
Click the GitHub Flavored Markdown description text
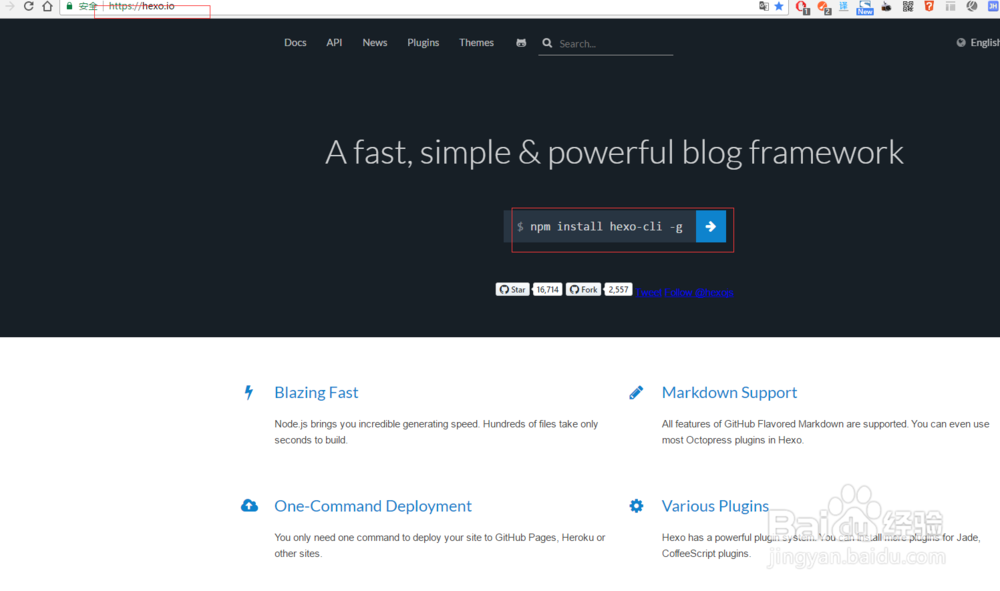(825, 432)
